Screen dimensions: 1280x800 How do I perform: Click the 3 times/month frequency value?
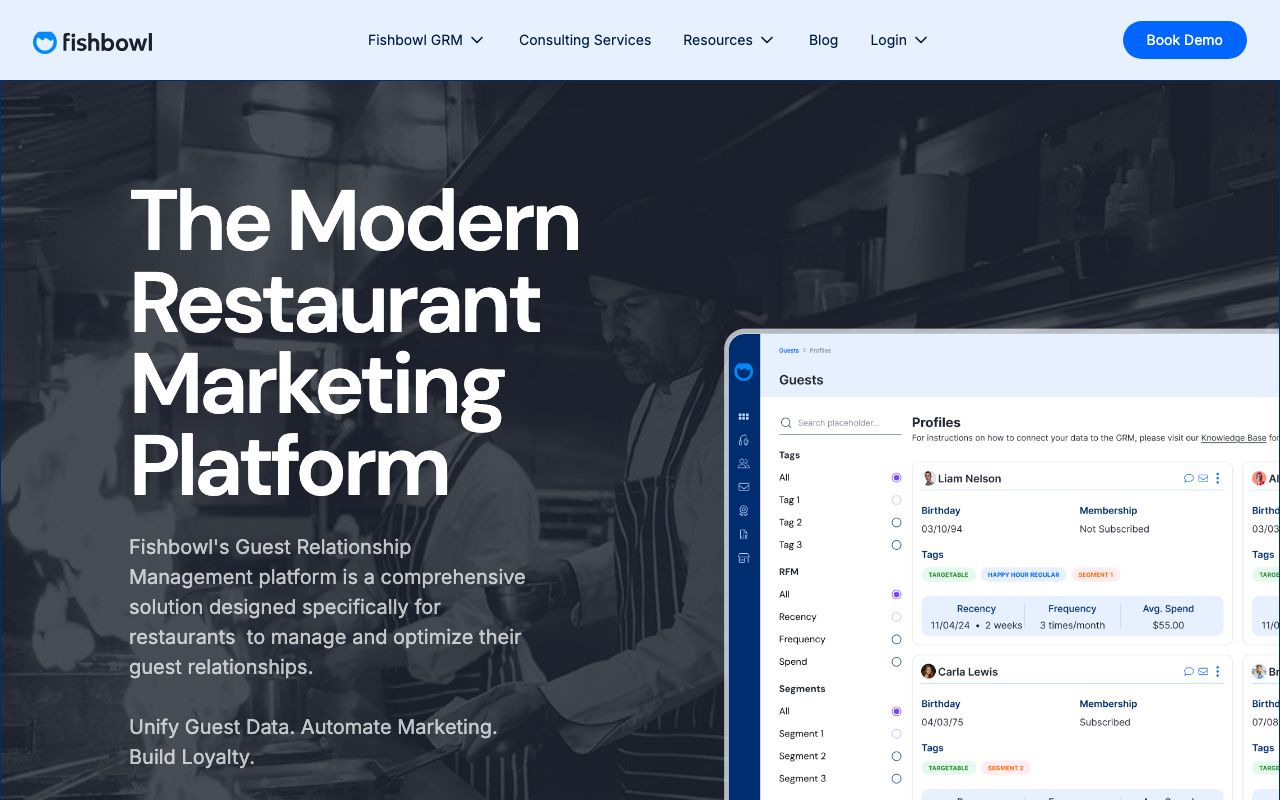[1072, 625]
